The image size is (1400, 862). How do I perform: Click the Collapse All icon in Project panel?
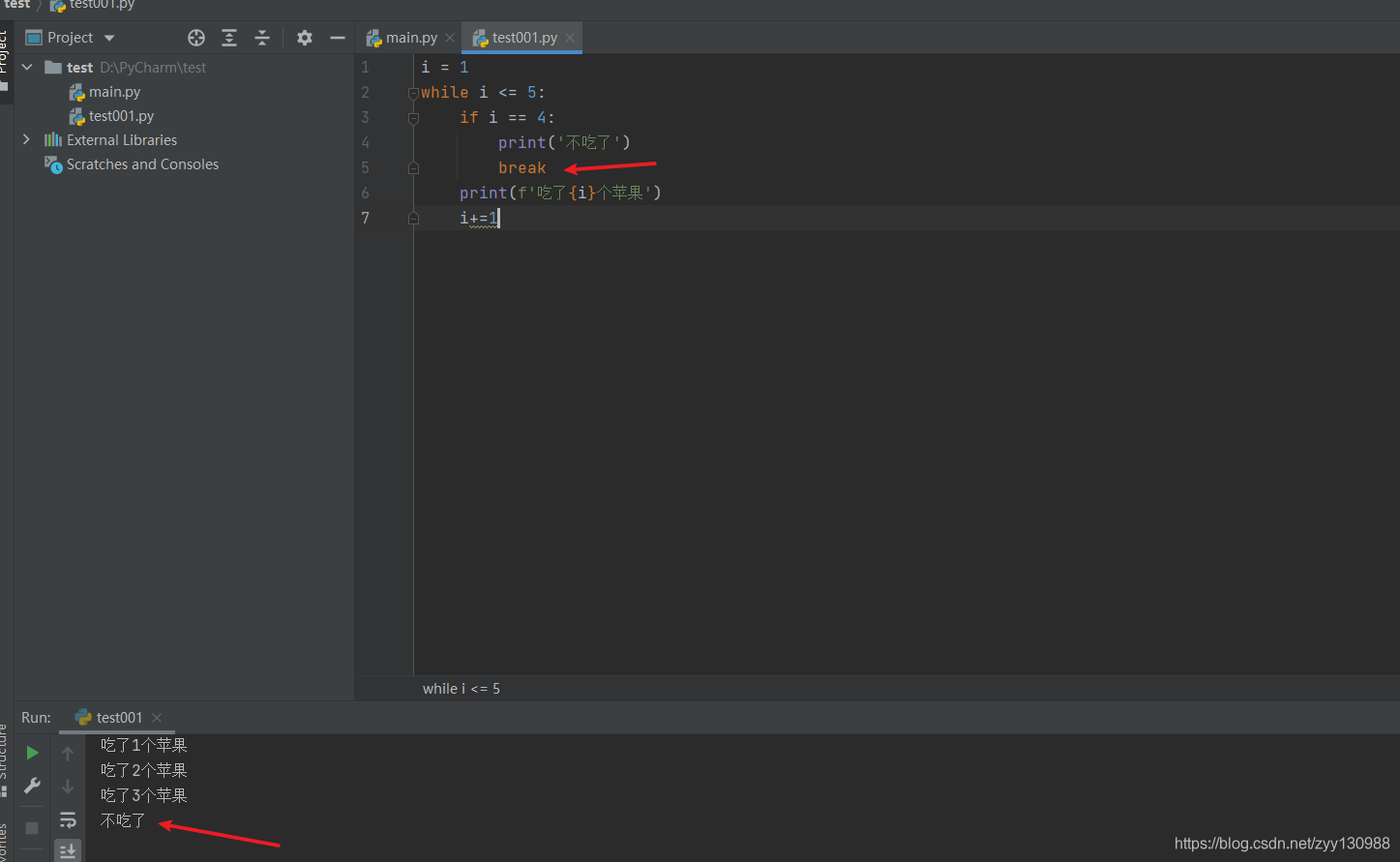pyautogui.click(x=262, y=38)
